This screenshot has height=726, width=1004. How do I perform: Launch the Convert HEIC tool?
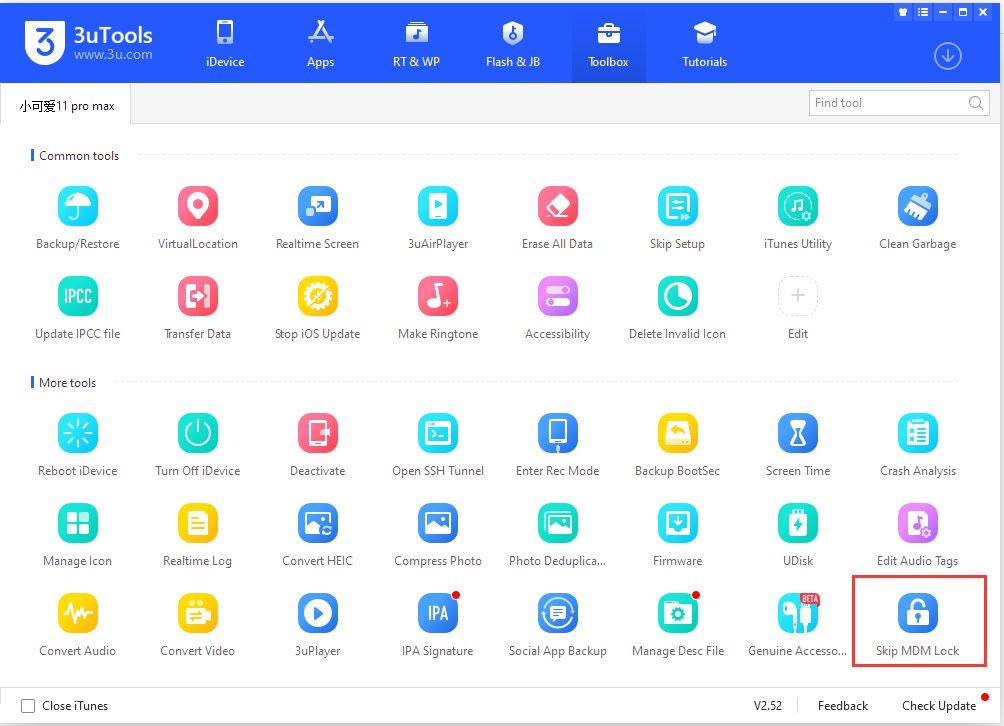pyautogui.click(x=318, y=535)
